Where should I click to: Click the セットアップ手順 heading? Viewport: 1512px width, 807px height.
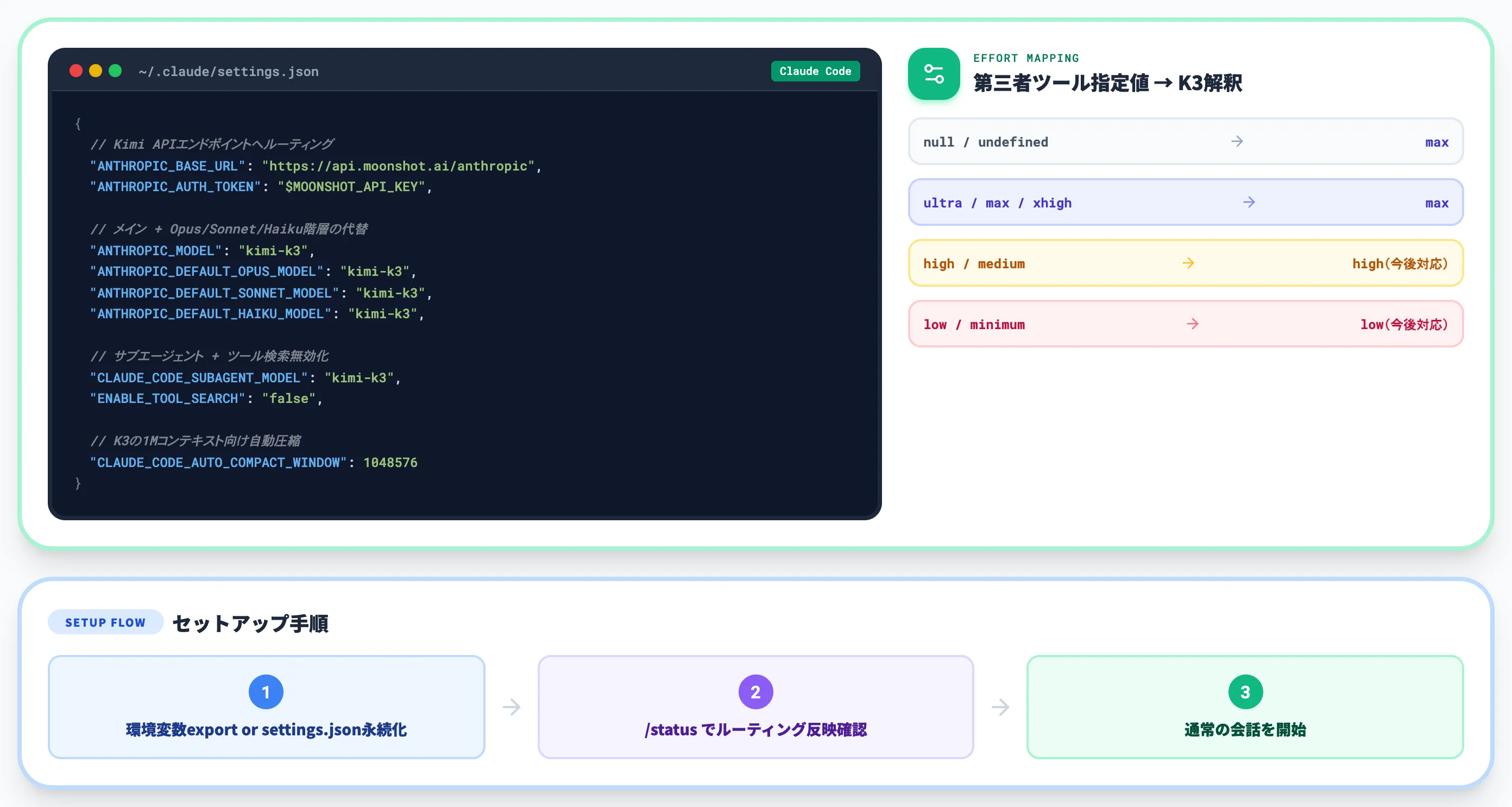(250, 623)
